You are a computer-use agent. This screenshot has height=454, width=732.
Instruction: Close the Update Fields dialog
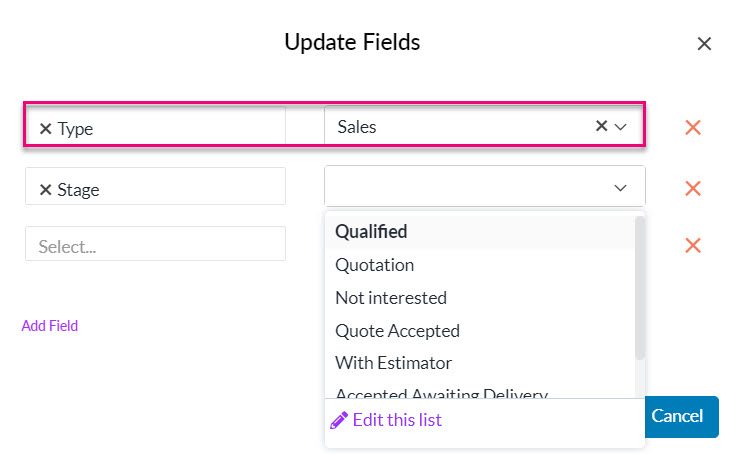click(x=704, y=44)
